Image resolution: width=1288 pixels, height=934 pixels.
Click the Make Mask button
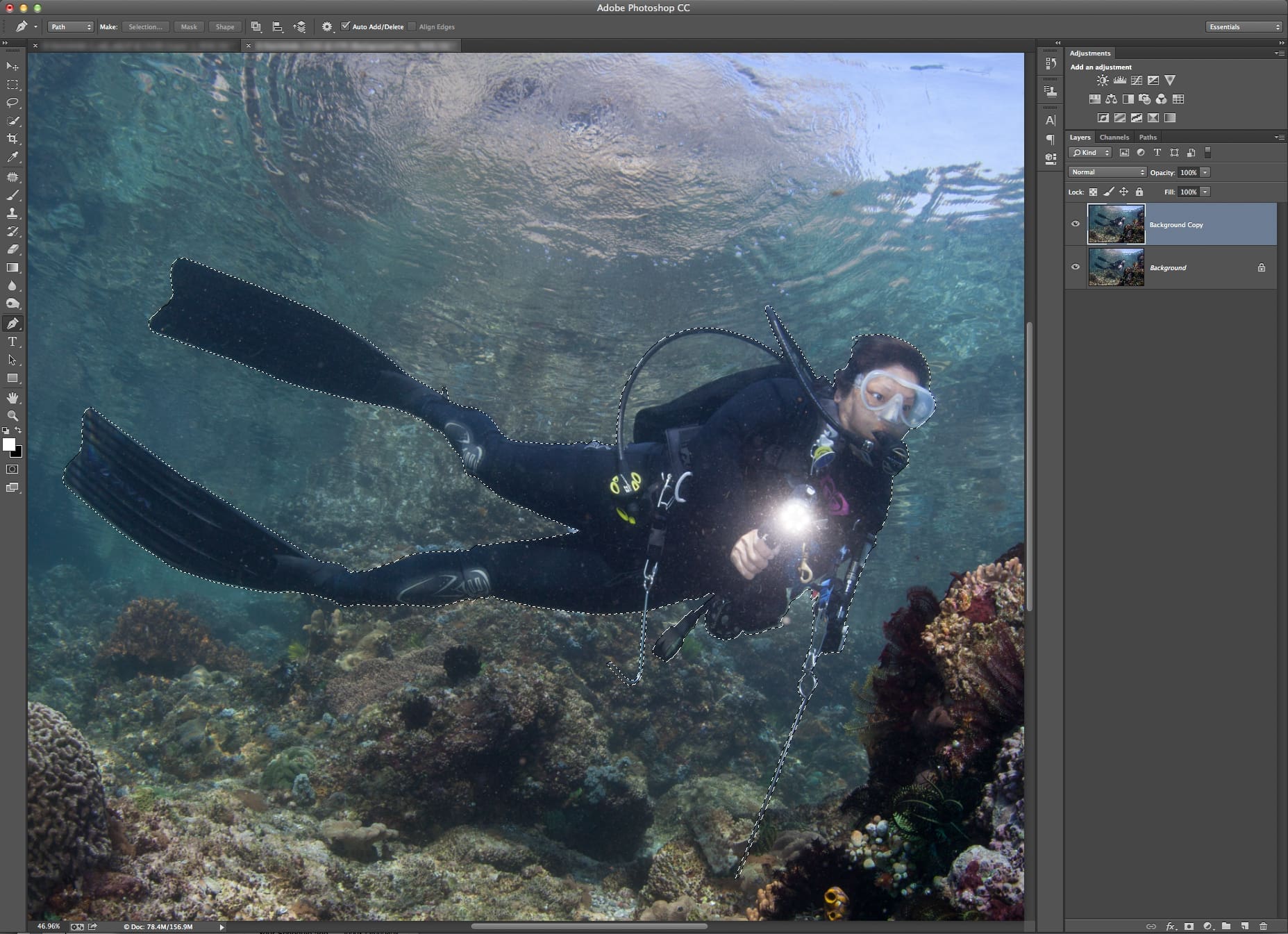pyautogui.click(x=189, y=27)
